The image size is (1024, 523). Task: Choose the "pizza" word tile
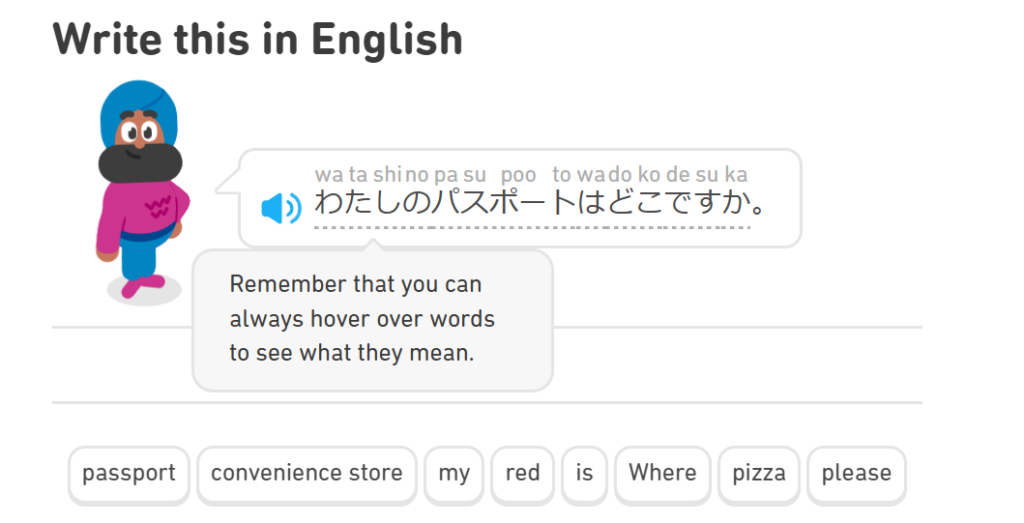tap(759, 474)
